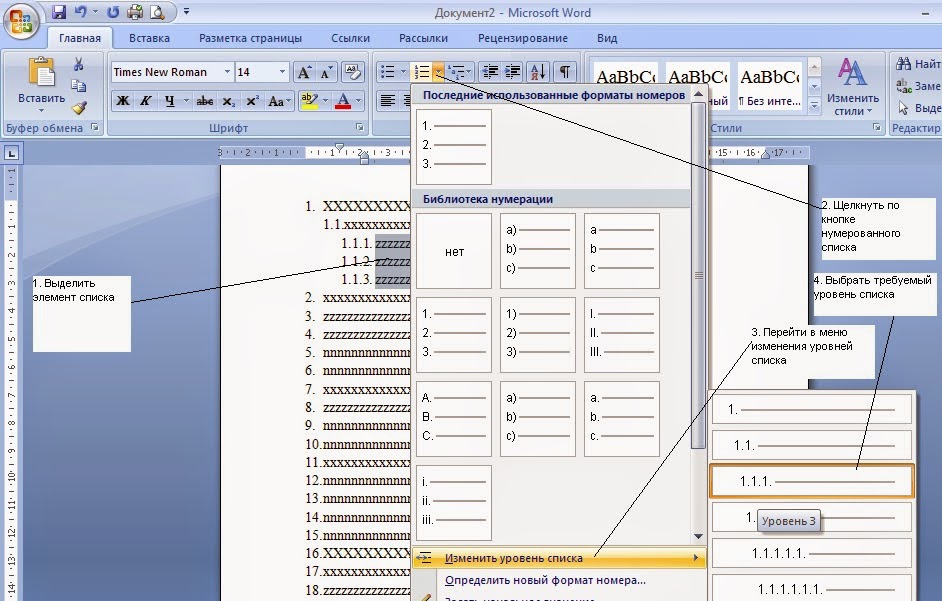Open the Вид tab

(607, 38)
